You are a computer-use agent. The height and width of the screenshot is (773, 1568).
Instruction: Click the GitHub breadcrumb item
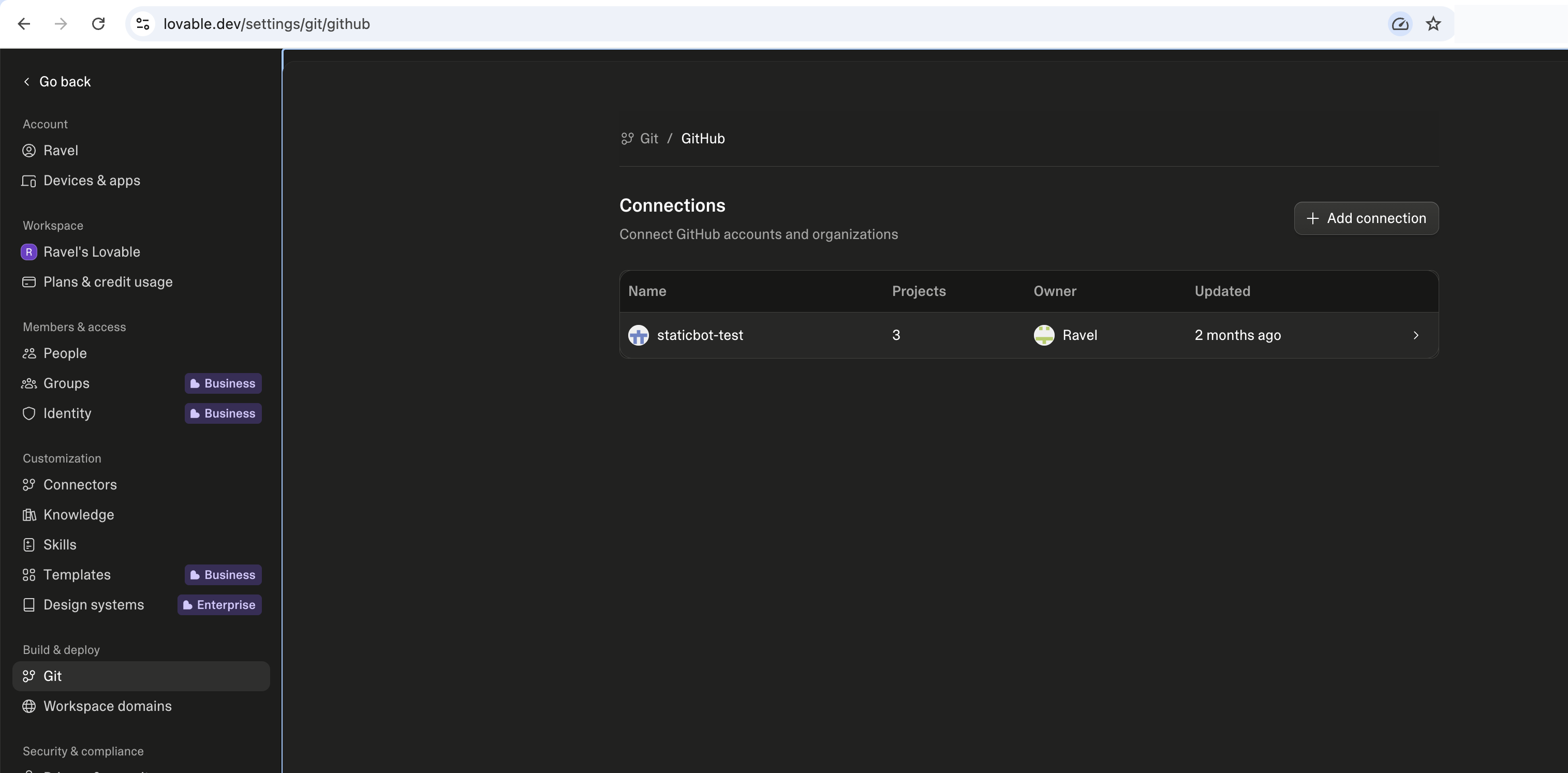point(703,139)
